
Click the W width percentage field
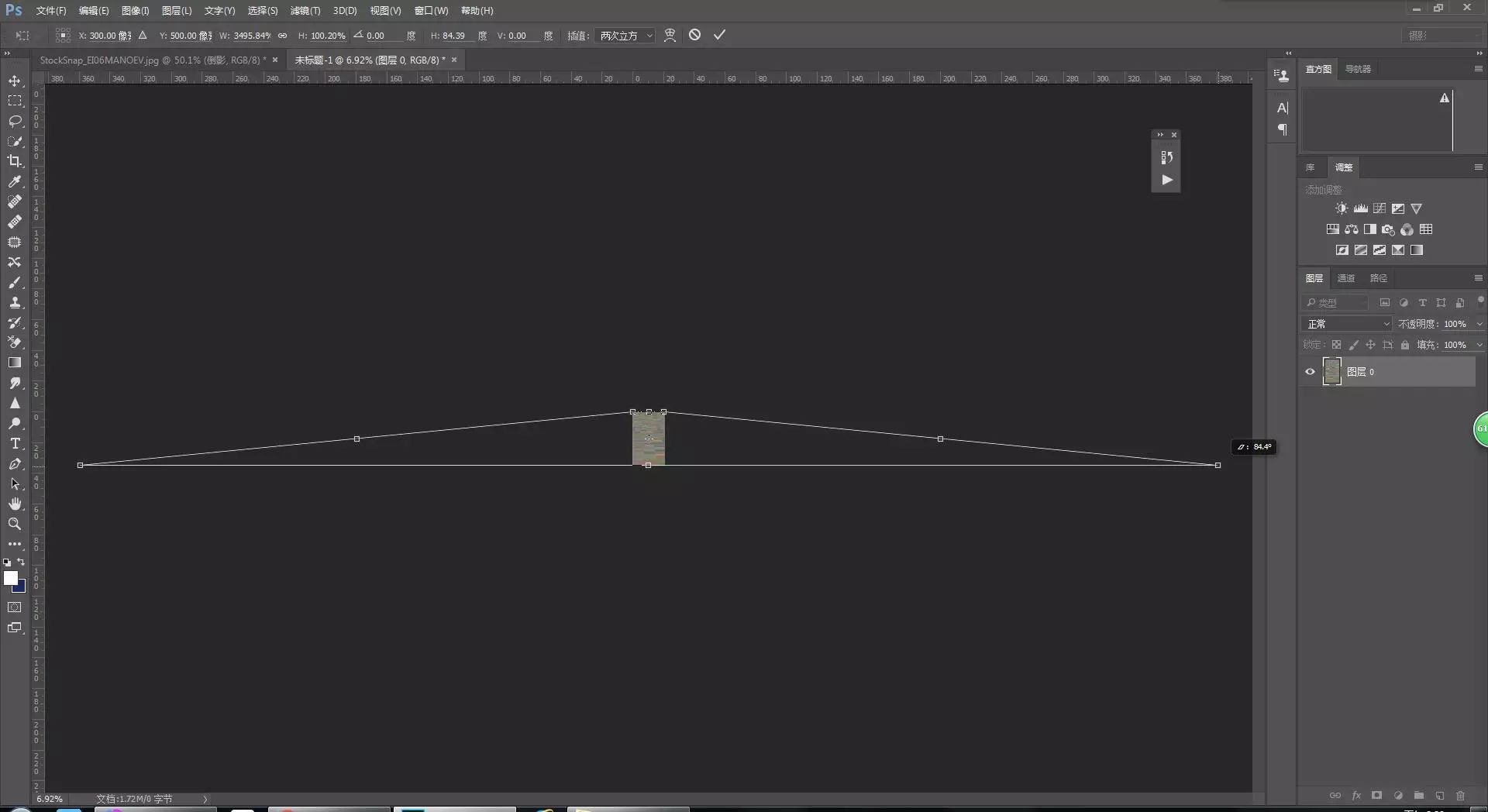pyautogui.click(x=252, y=36)
